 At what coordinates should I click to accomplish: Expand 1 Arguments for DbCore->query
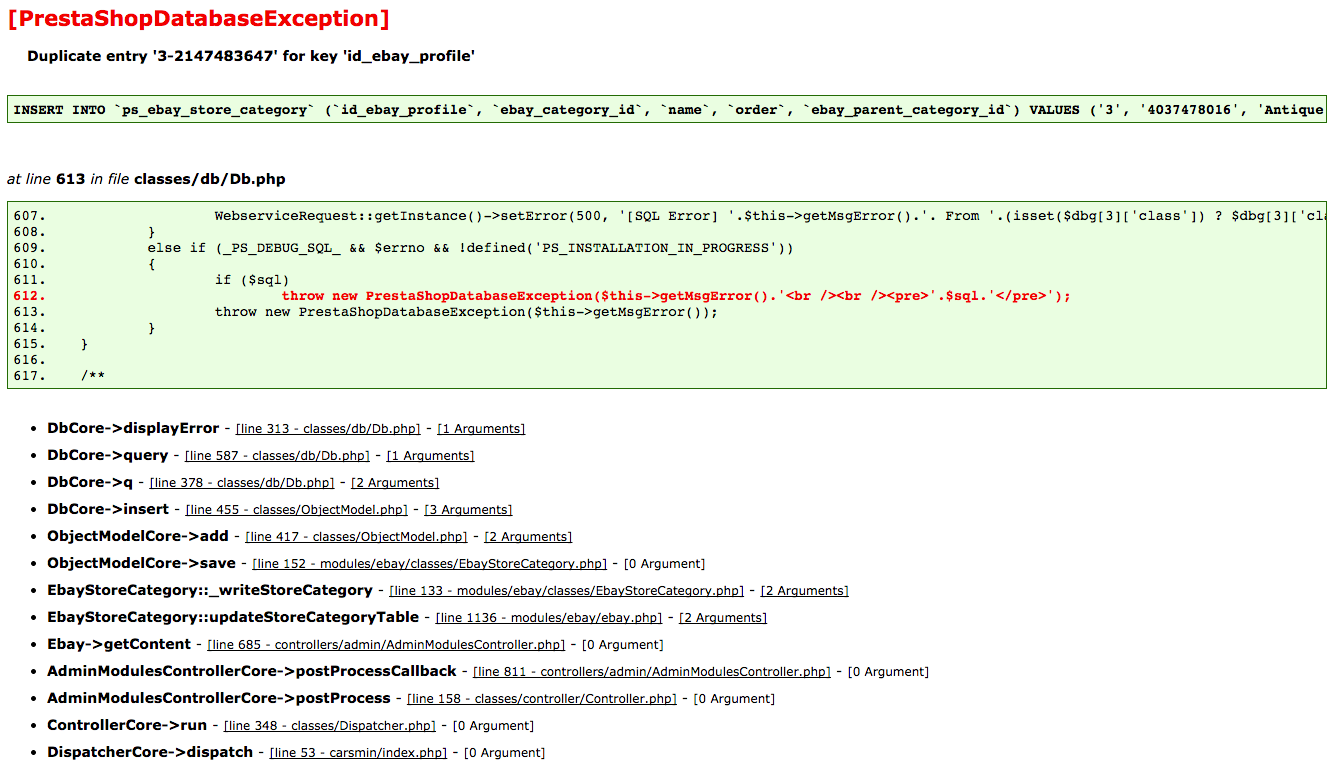[x=430, y=456]
